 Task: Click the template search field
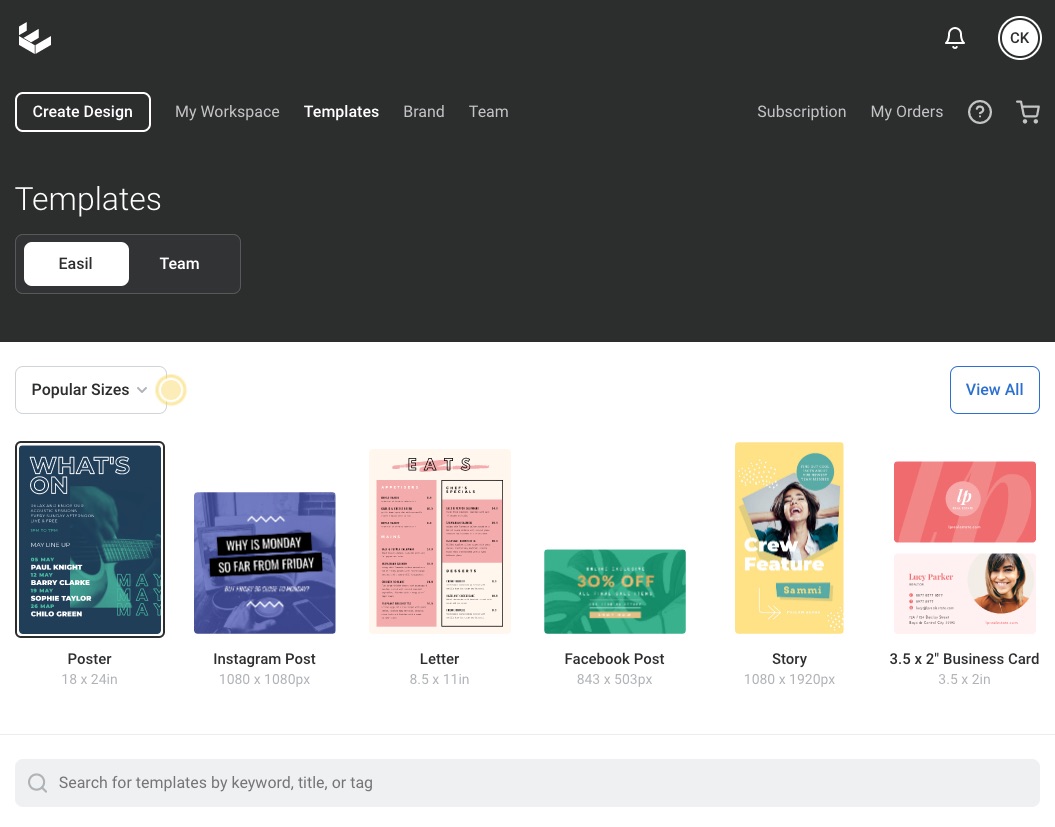(x=528, y=783)
